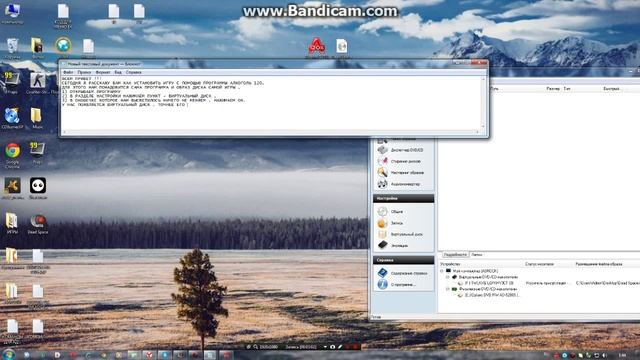640x360 pixels.
Task: Click the volume icon in system tray
Action: click(x=604, y=356)
